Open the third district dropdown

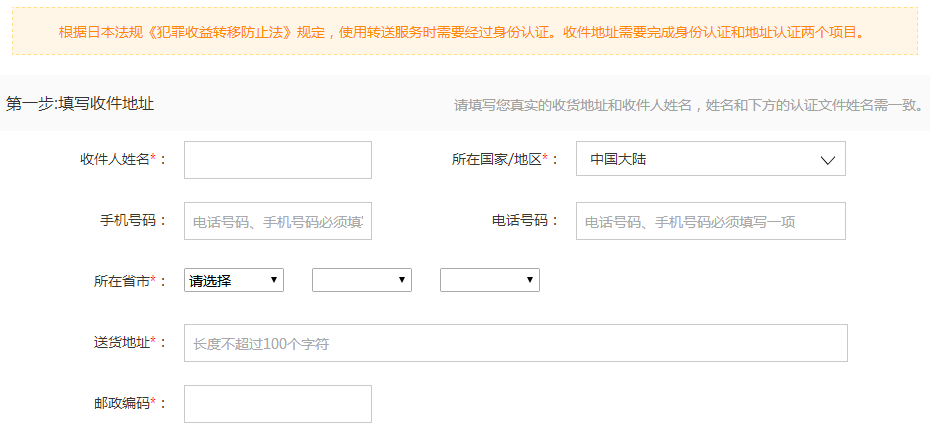[x=490, y=281]
